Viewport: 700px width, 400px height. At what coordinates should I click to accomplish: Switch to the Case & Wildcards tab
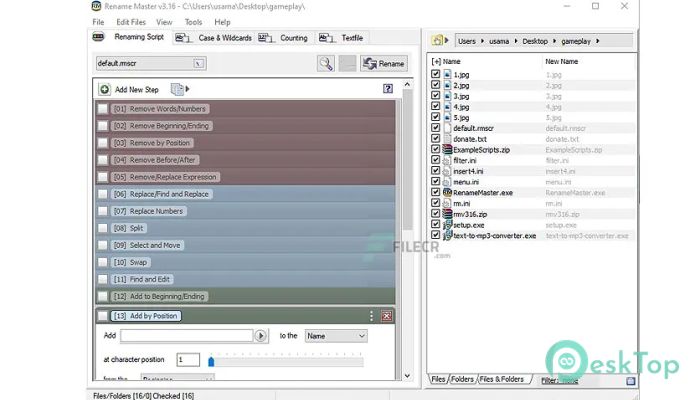point(214,38)
